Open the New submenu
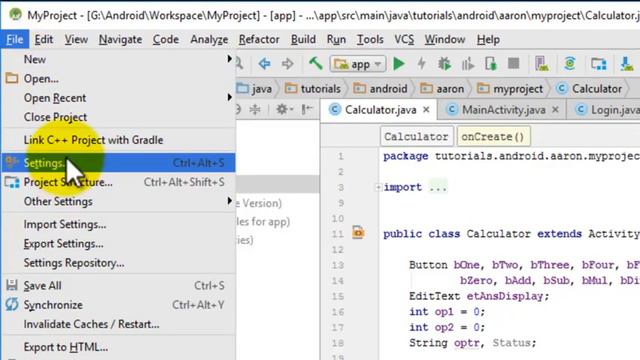The width and height of the screenshot is (640, 360). 118,60
